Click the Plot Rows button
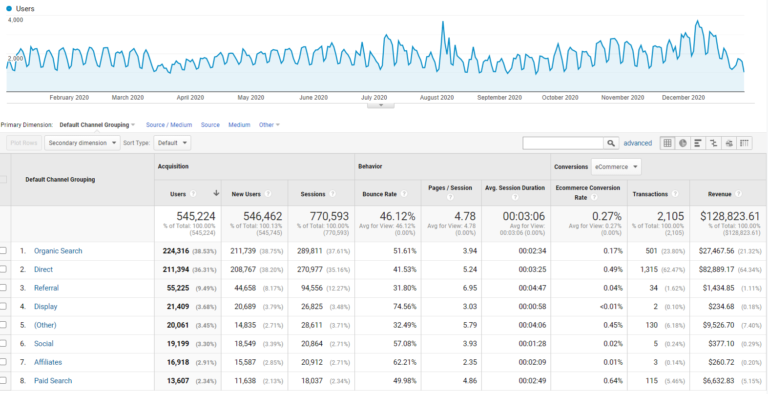 pos(24,143)
